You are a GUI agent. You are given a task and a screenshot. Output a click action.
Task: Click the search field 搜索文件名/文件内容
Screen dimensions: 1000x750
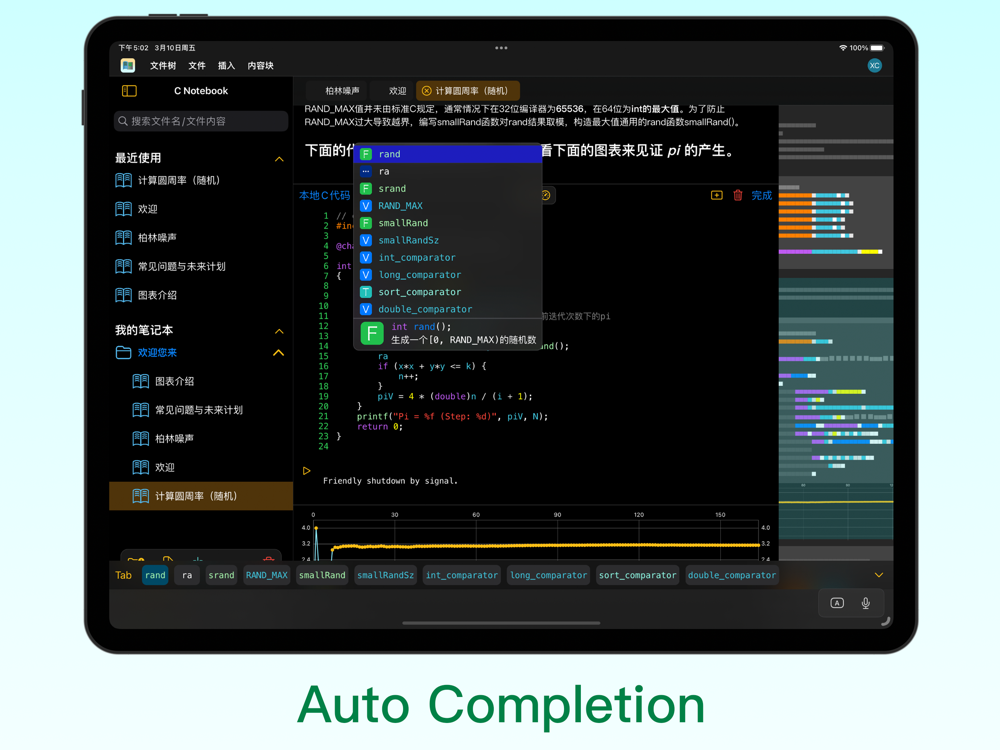click(x=201, y=121)
